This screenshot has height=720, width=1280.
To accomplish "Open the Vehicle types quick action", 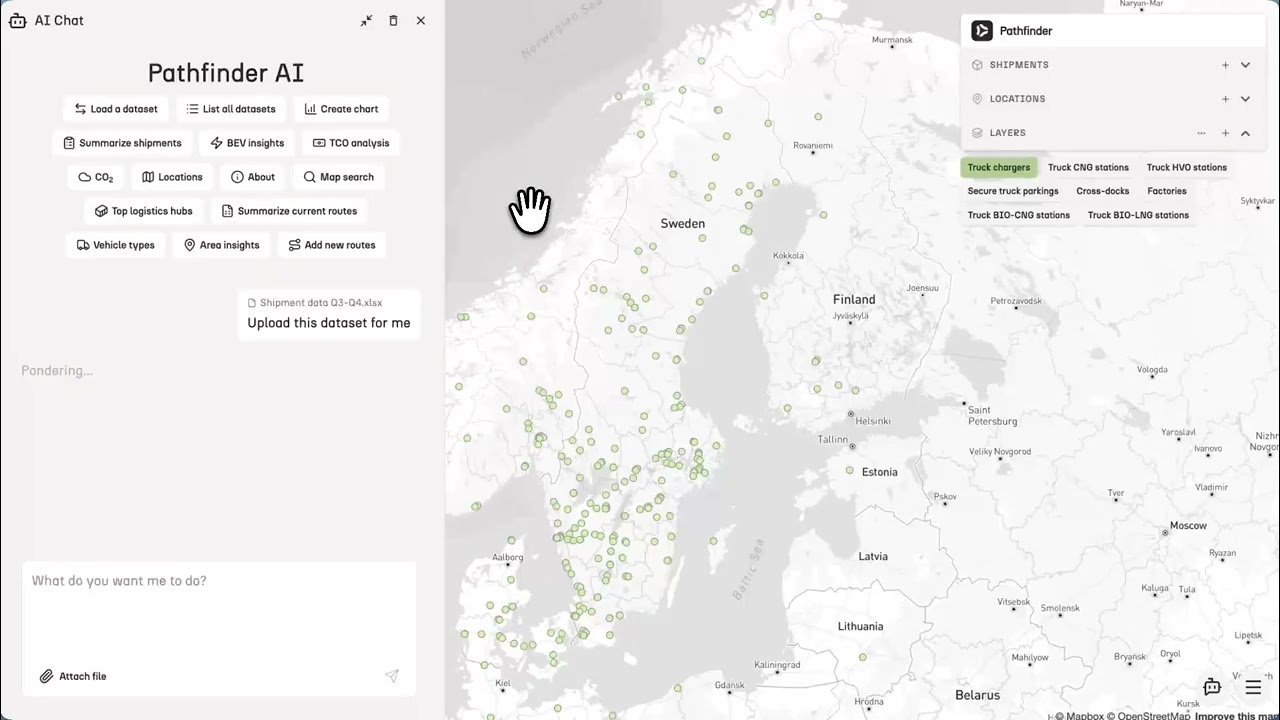I will [x=116, y=245].
